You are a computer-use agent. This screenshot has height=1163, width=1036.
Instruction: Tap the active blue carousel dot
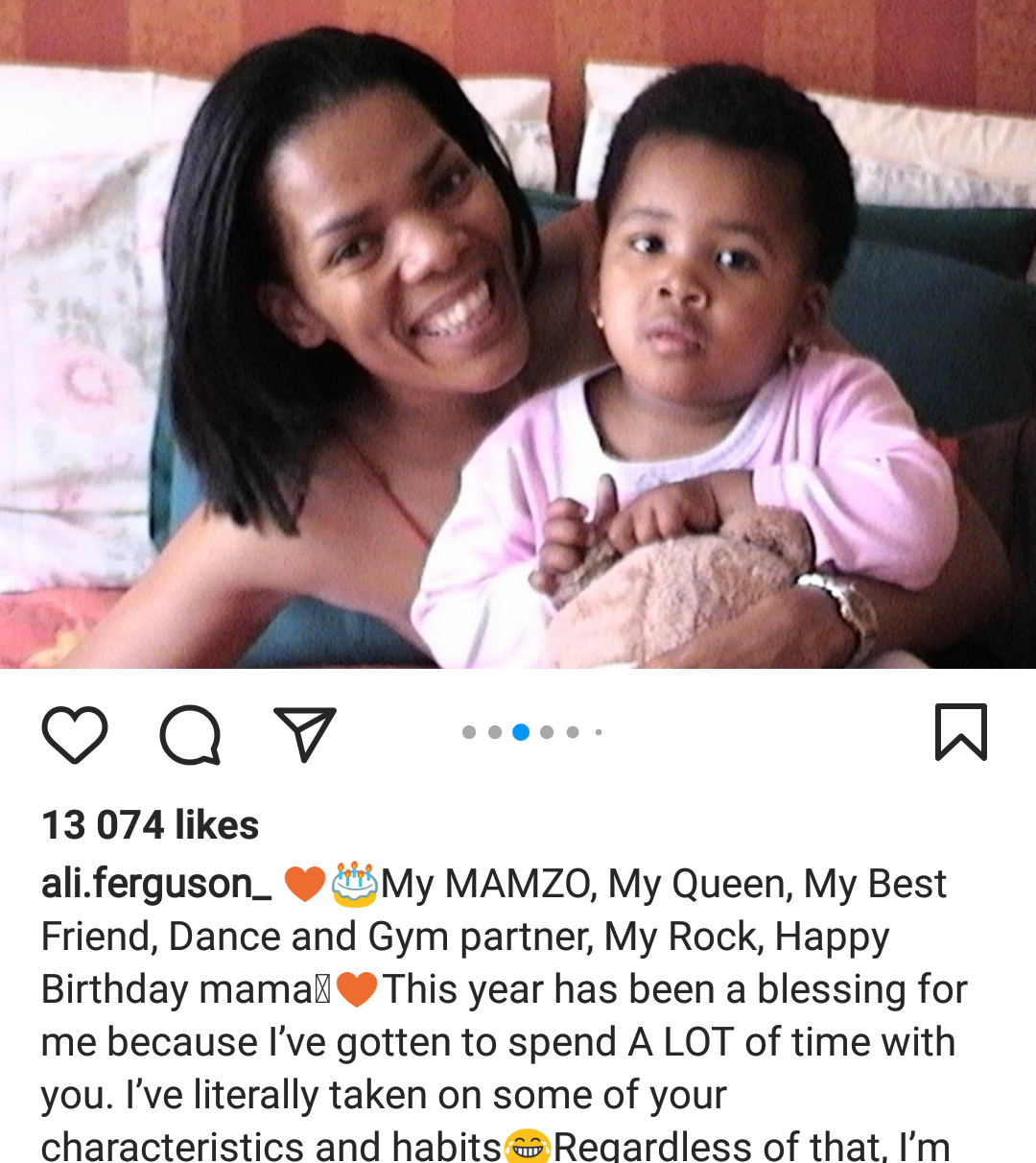(x=521, y=732)
